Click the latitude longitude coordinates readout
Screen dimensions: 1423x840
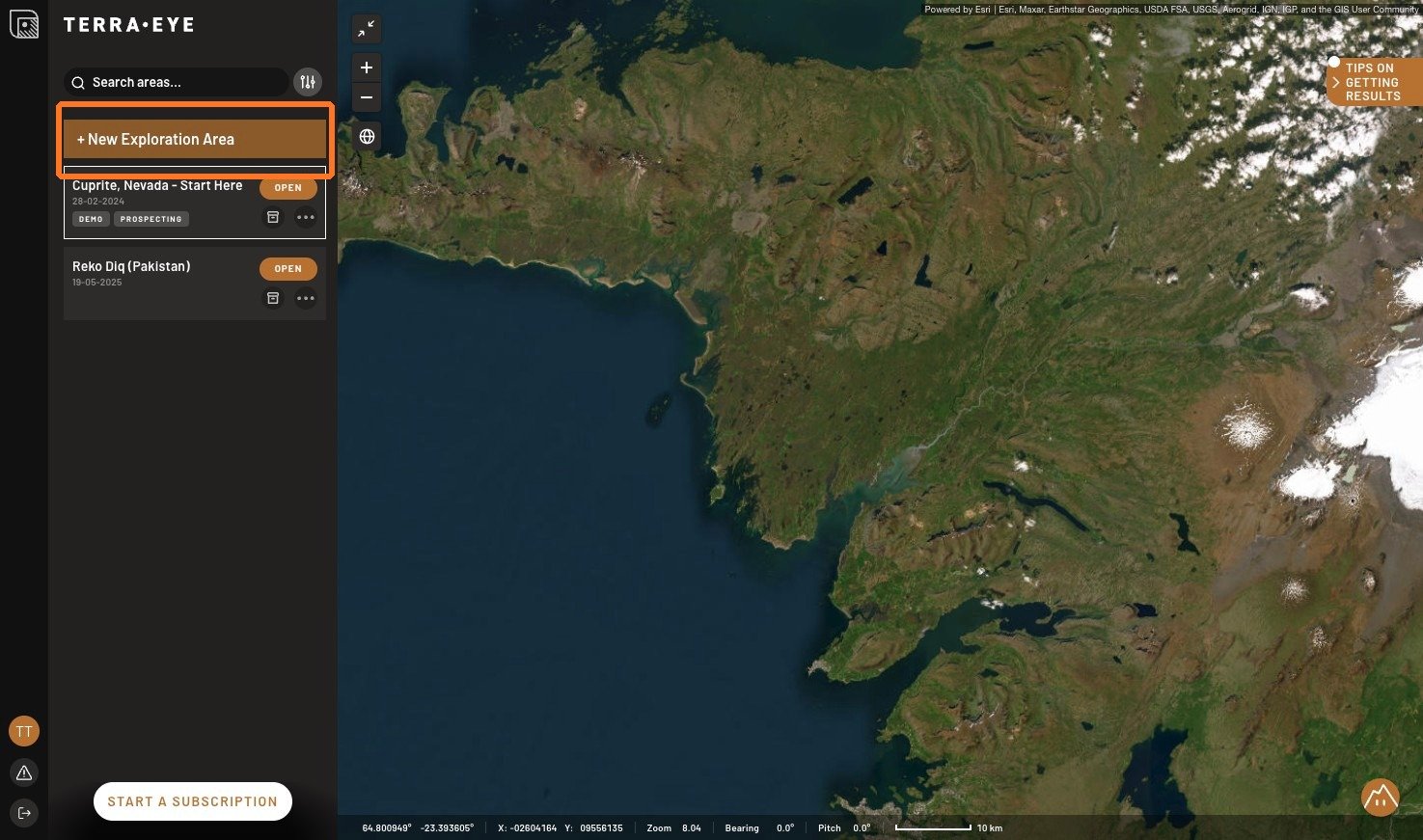(x=418, y=827)
